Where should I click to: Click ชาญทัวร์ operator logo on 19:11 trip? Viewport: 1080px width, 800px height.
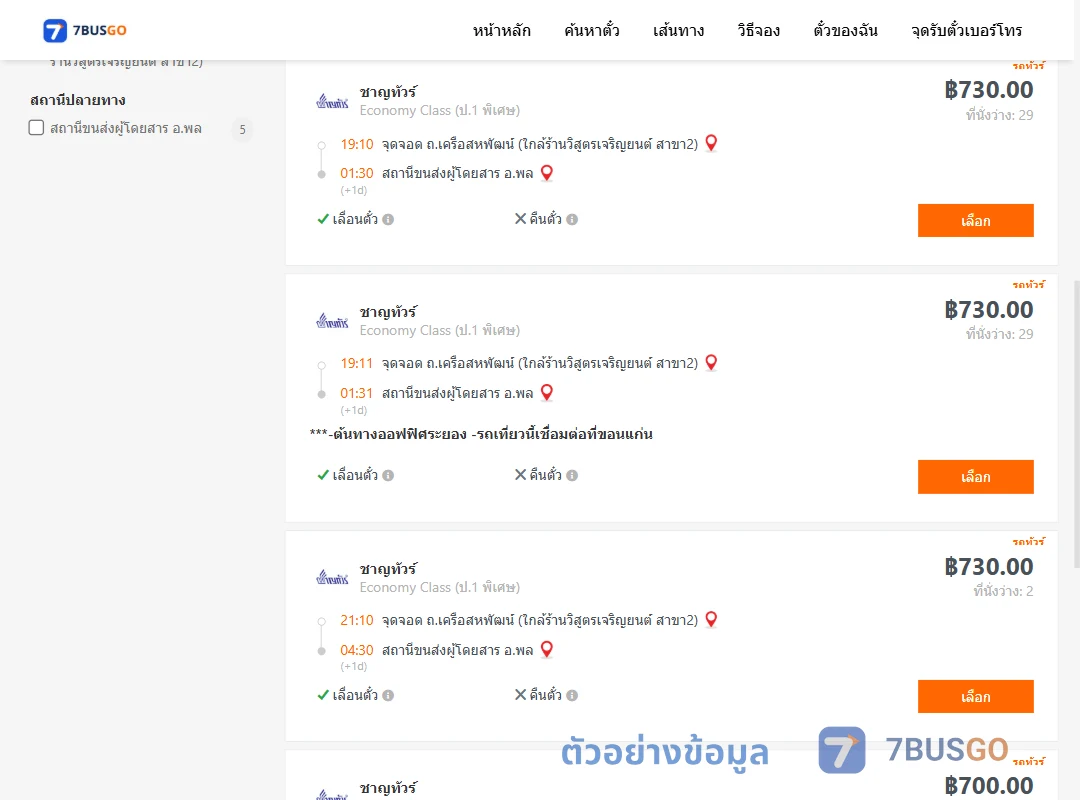click(x=332, y=321)
